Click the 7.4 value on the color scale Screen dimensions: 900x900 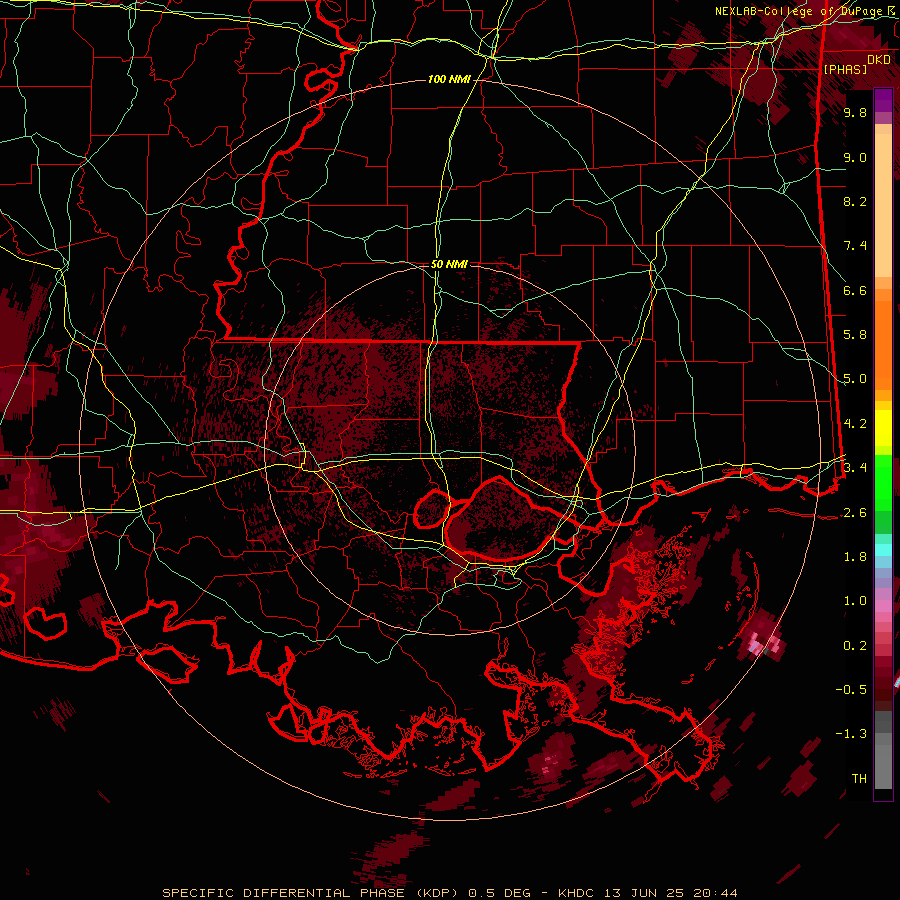(x=855, y=246)
